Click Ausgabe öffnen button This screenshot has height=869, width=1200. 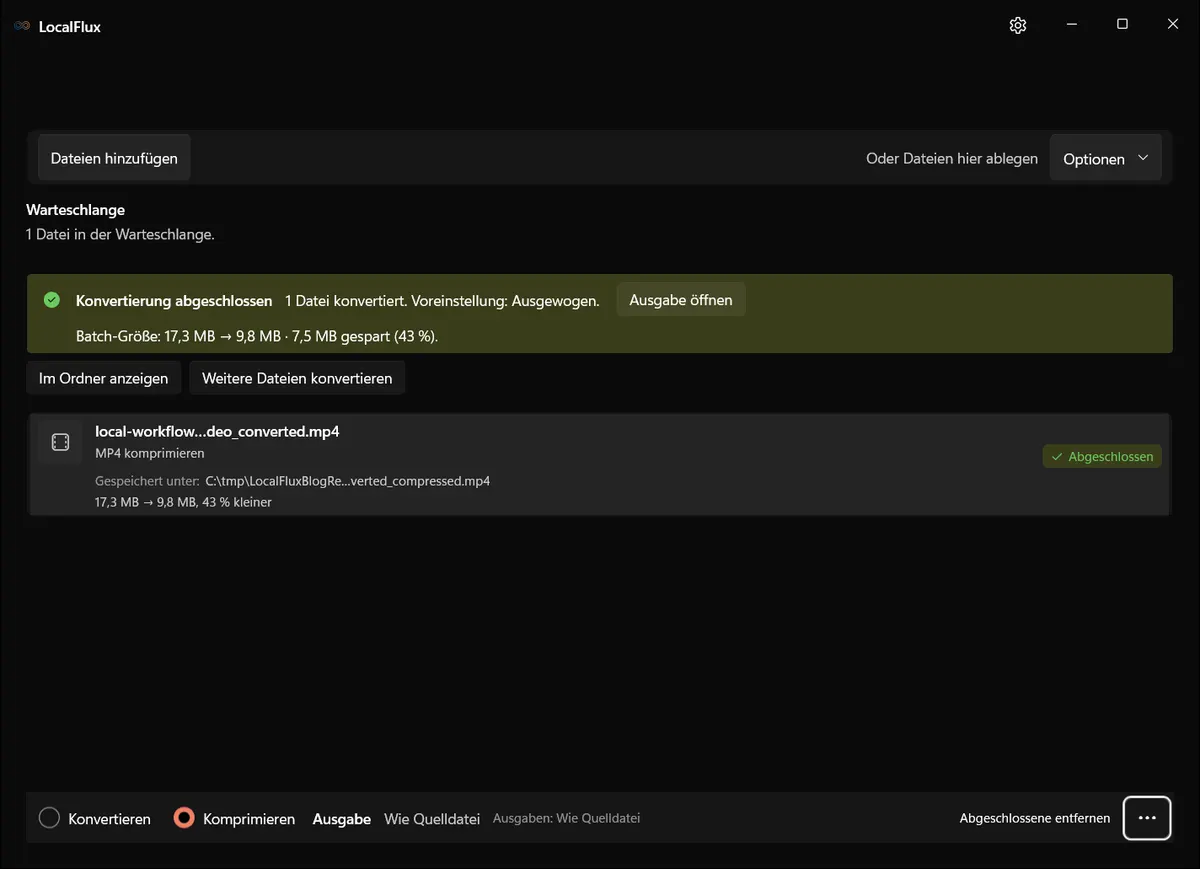681,300
